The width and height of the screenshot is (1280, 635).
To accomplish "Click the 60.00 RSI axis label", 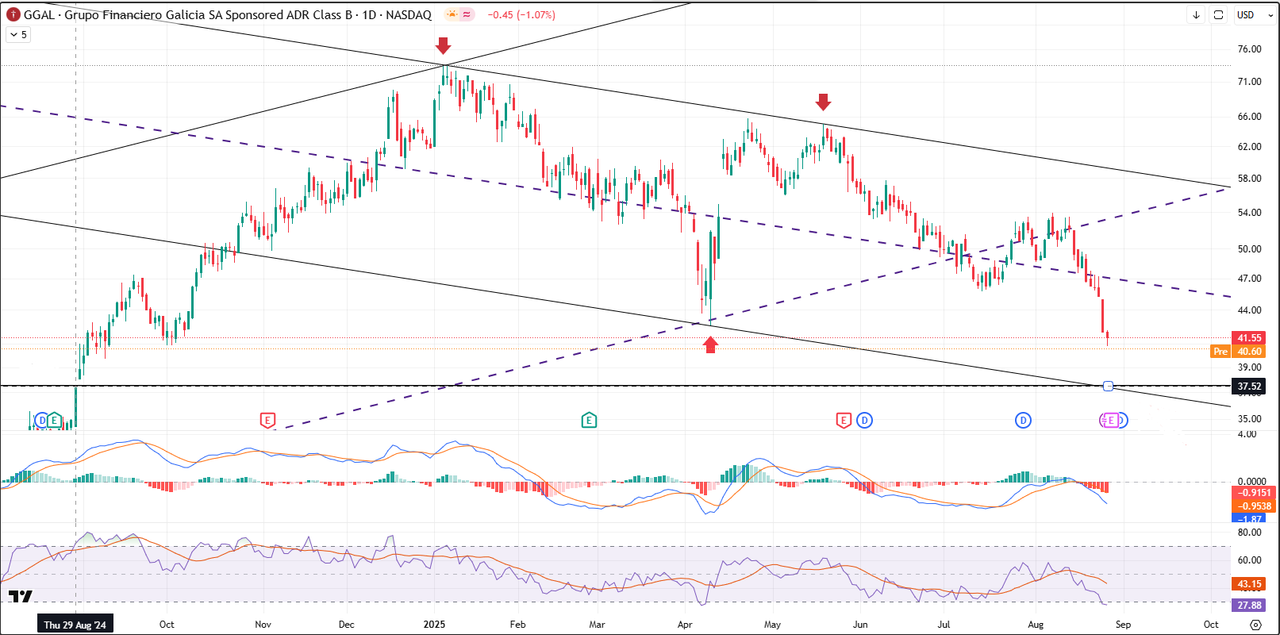I will (1249, 560).
